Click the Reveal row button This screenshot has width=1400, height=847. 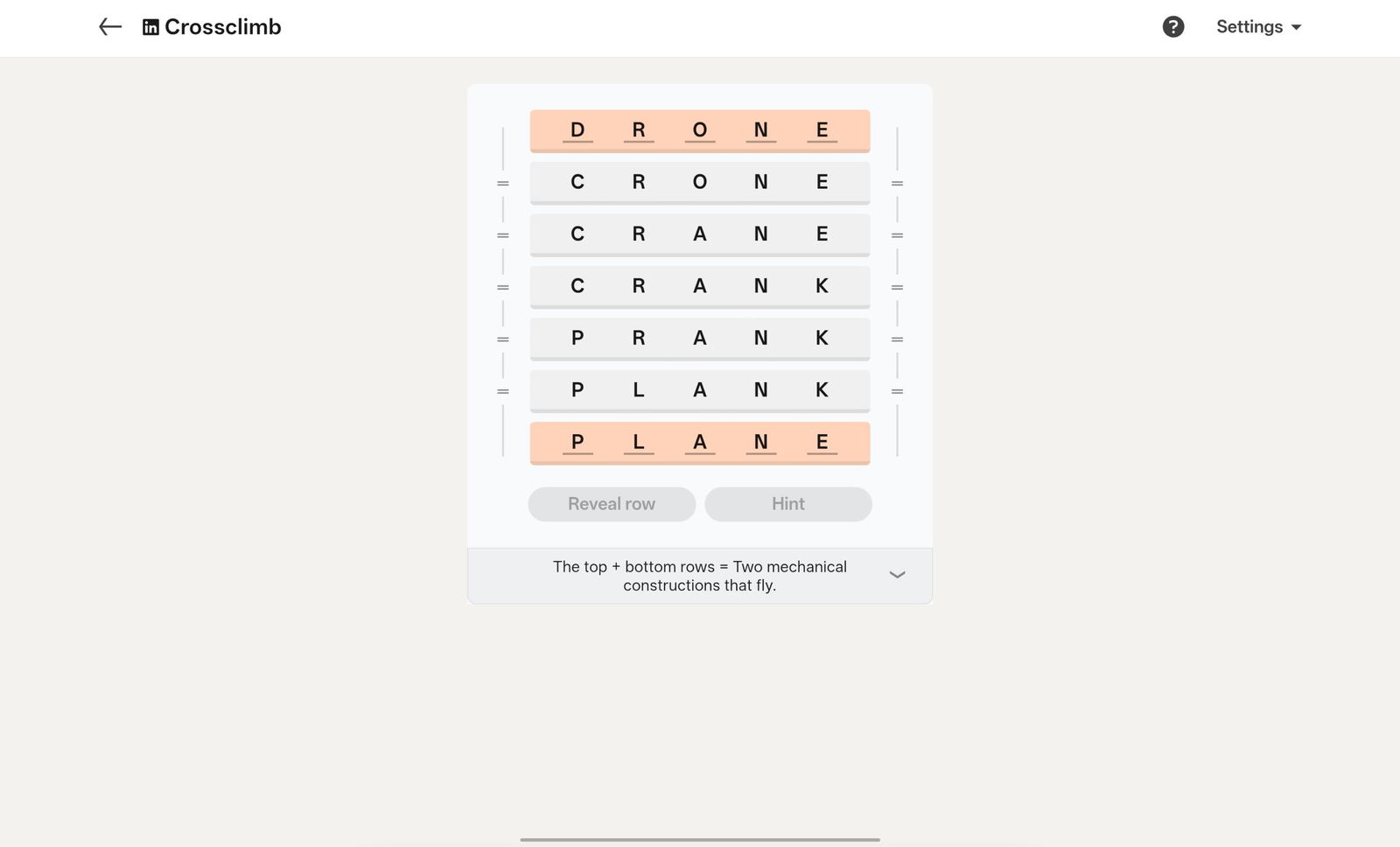pos(611,504)
